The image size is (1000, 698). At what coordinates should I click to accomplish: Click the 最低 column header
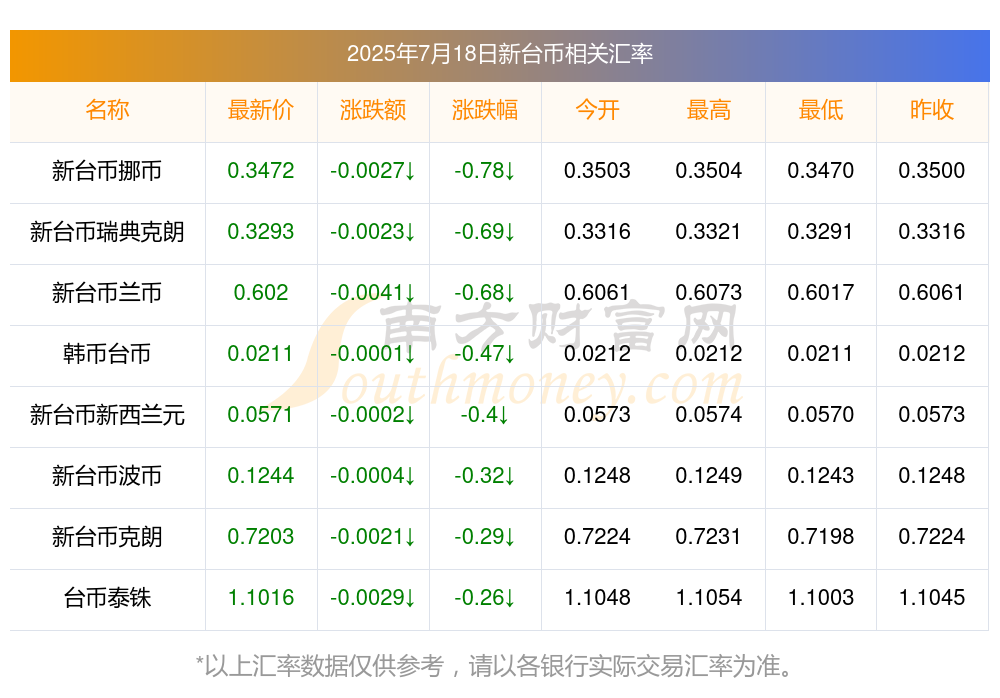click(821, 110)
